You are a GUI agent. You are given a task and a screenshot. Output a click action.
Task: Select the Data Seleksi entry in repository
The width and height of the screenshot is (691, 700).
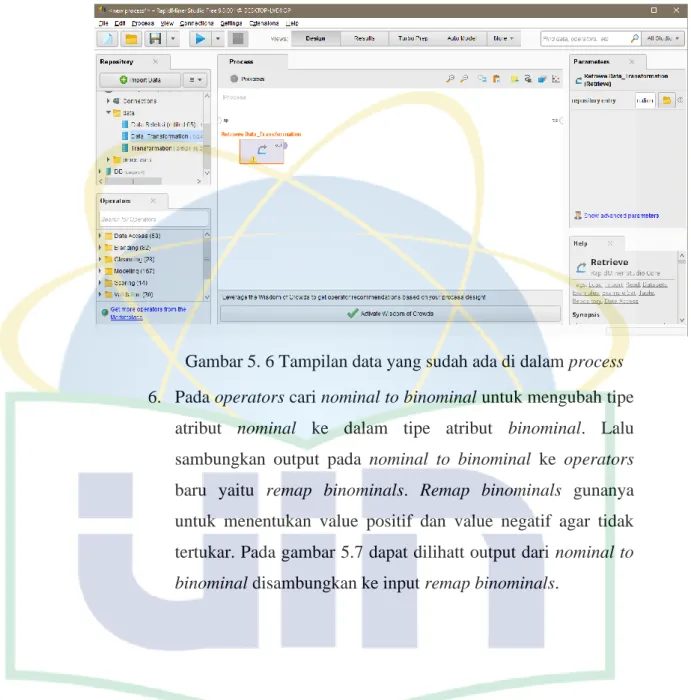click(x=162, y=125)
